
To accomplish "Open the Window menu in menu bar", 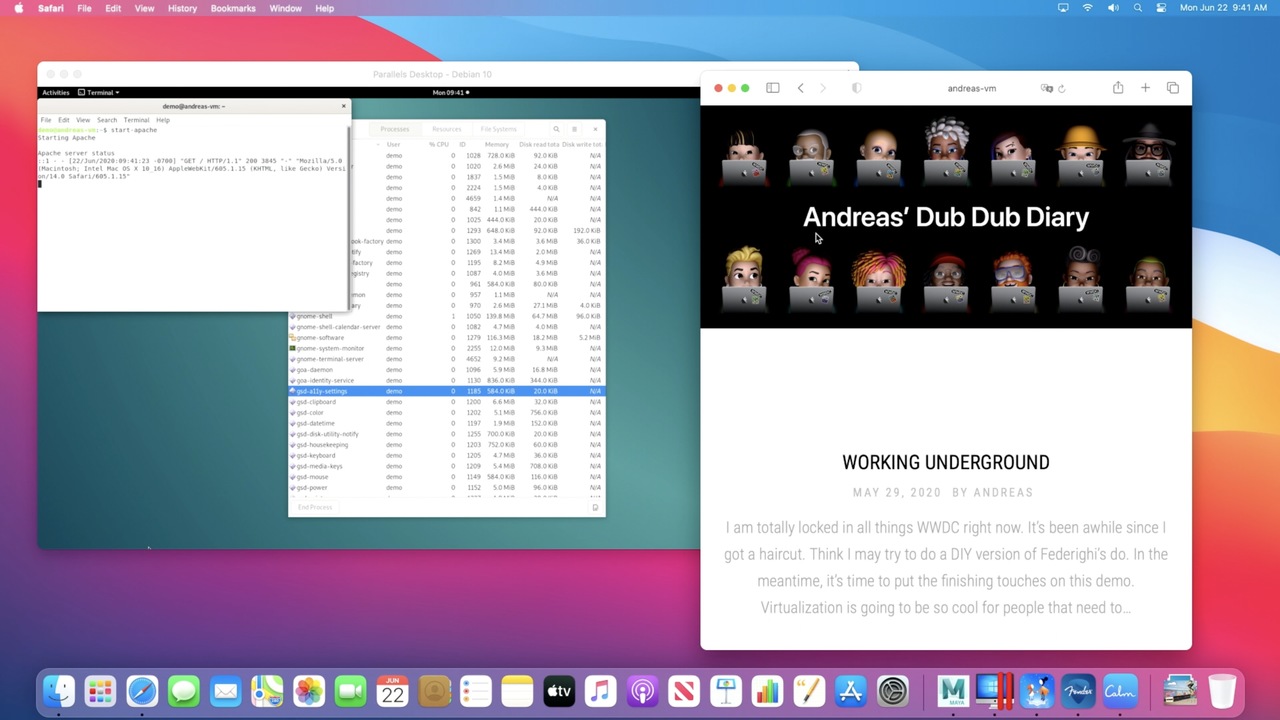I will click(x=285, y=8).
